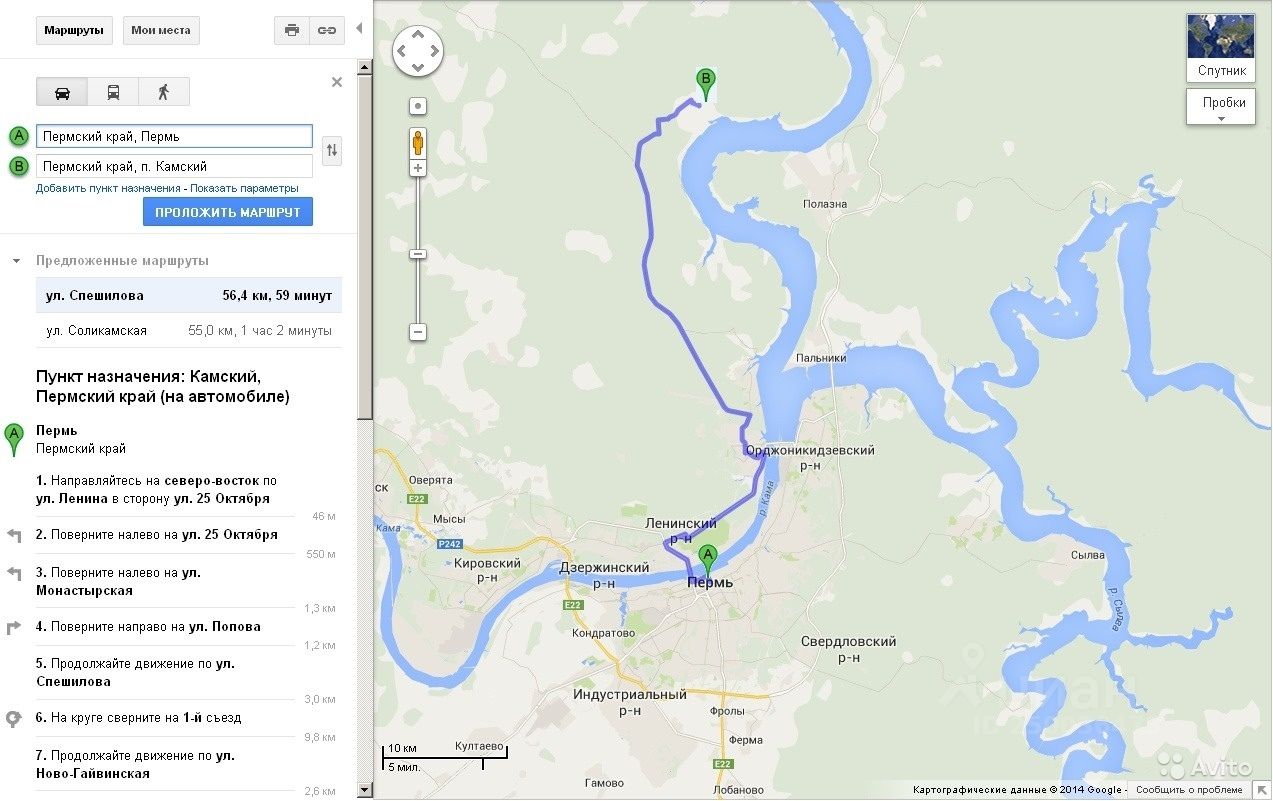This screenshot has height=801, width=1273.
Task: Open the Маршруты tab
Action: coord(74,30)
